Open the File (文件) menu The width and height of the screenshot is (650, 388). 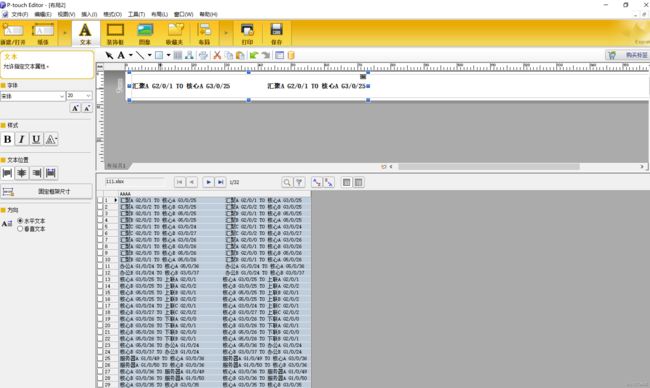tap(19, 15)
